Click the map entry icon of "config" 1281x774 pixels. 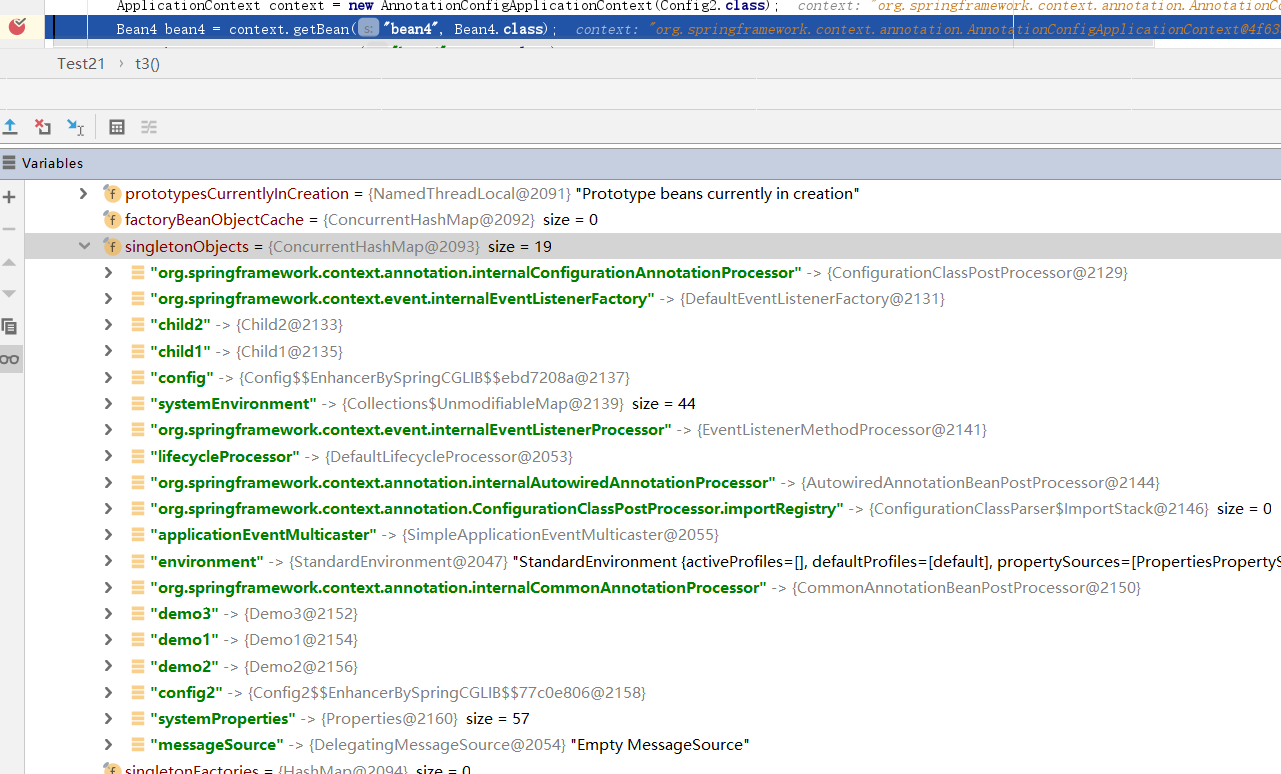pos(138,378)
